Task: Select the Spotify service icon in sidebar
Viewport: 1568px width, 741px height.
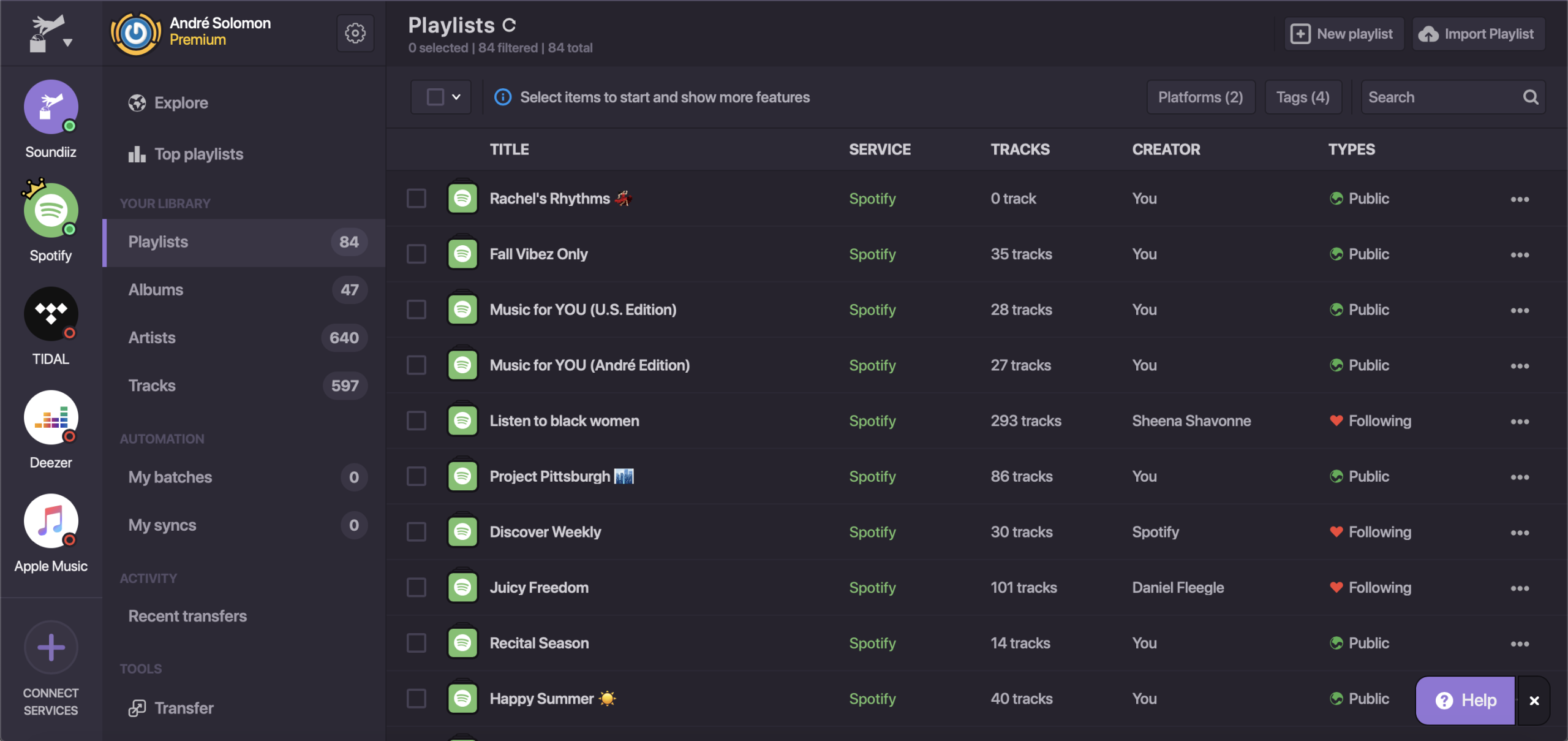Action: 51,210
